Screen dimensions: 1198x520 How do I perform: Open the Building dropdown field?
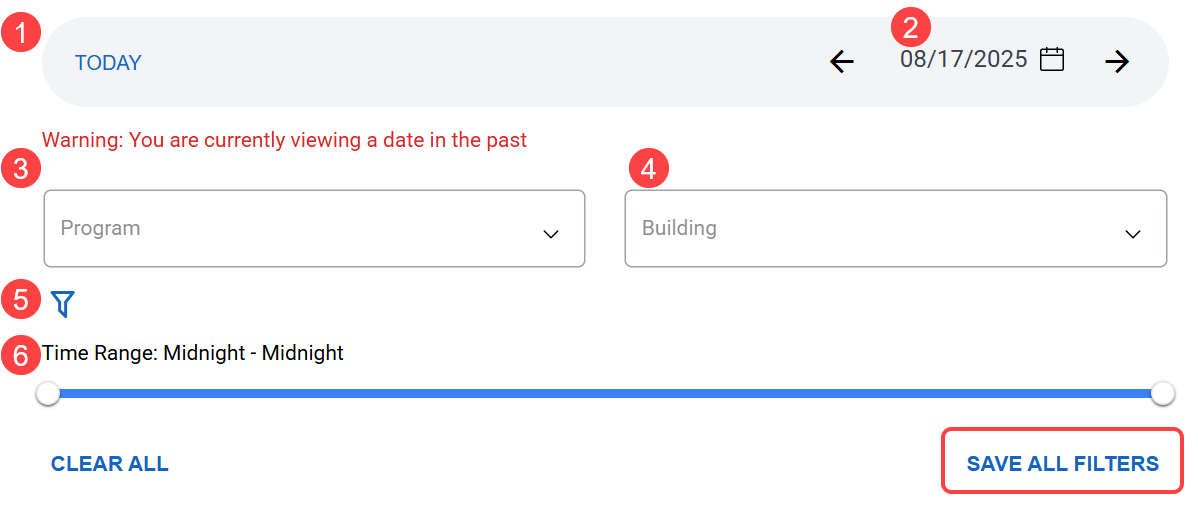880,229
